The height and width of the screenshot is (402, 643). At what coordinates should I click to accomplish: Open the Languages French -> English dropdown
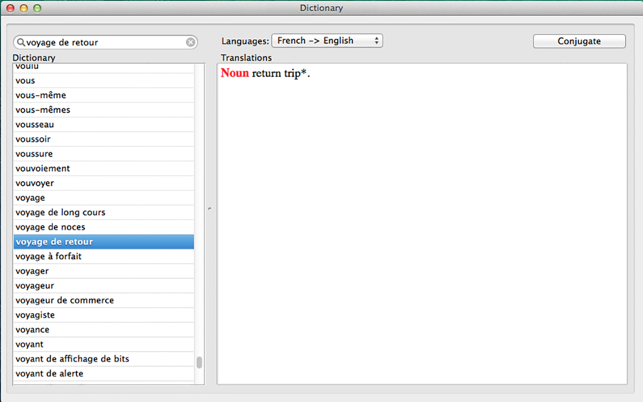(327, 41)
